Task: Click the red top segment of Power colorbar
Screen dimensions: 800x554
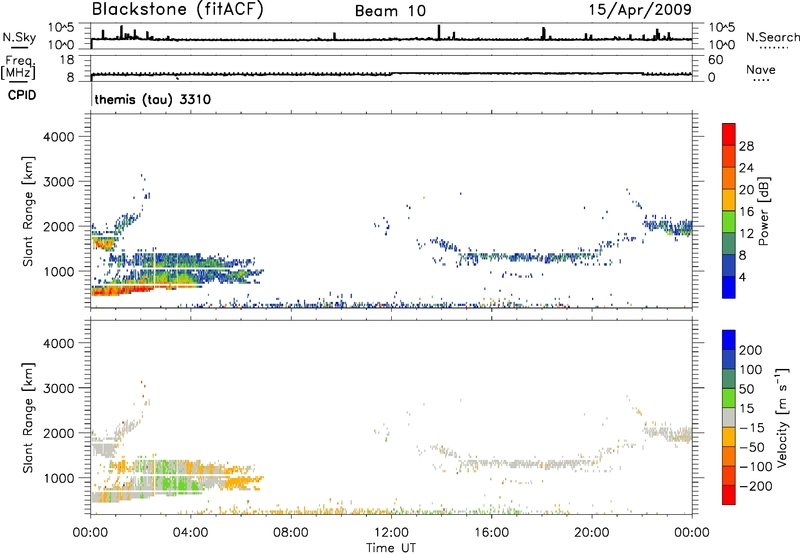Action: tap(729, 134)
